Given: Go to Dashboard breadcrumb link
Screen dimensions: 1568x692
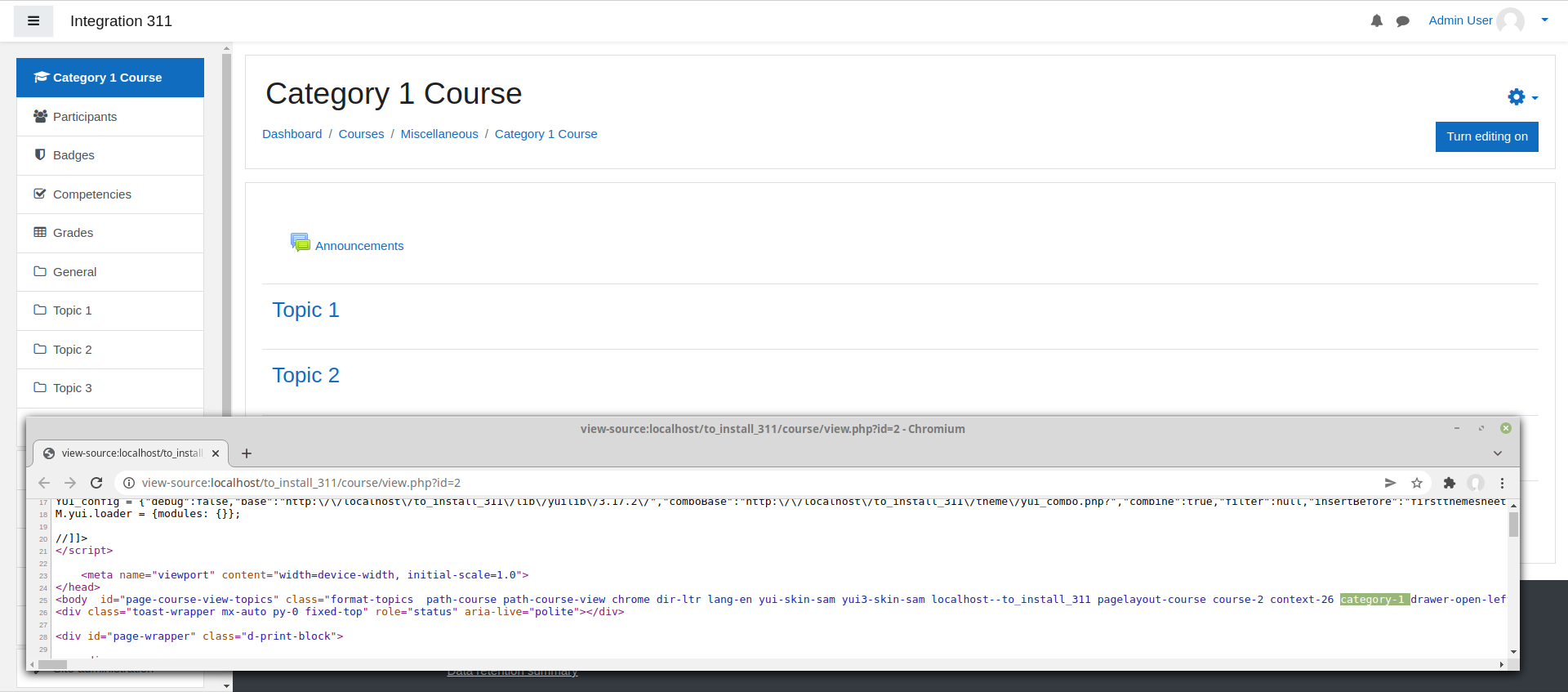Looking at the screenshot, I should pyautogui.click(x=292, y=134).
